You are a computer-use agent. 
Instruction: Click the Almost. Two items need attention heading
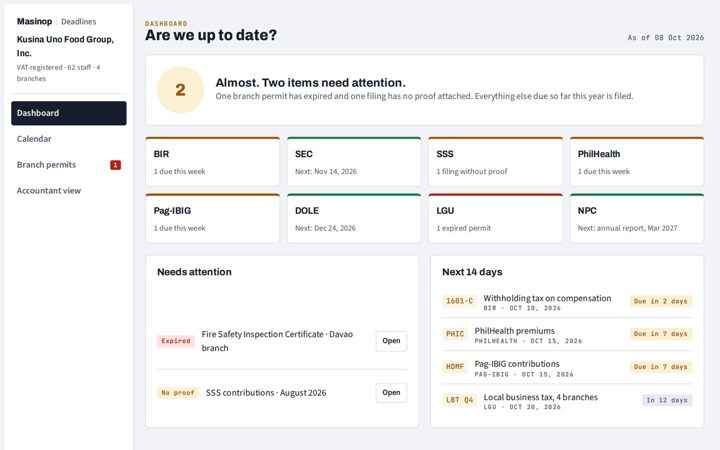click(310, 83)
